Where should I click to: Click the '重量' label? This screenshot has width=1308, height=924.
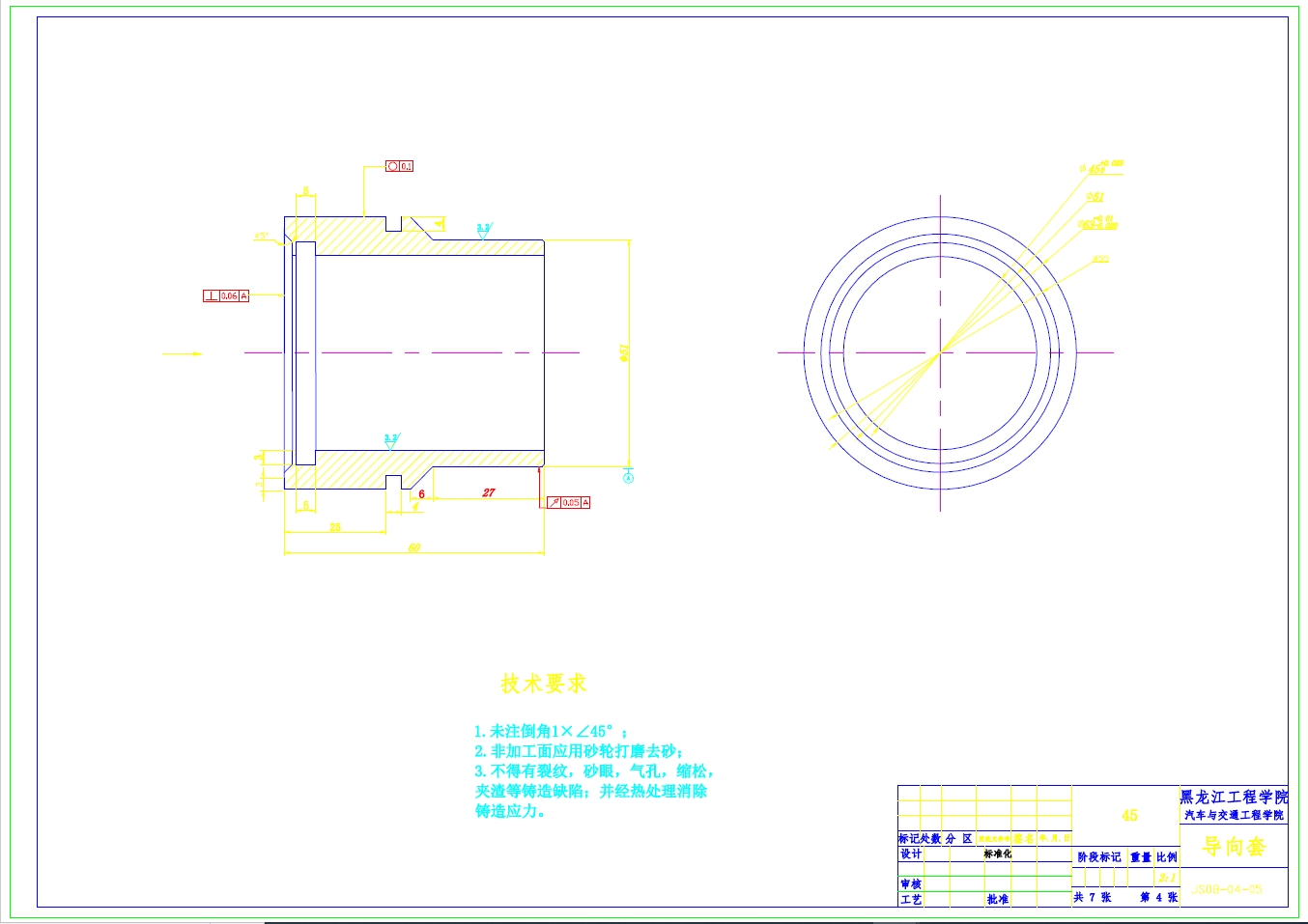tap(1141, 857)
